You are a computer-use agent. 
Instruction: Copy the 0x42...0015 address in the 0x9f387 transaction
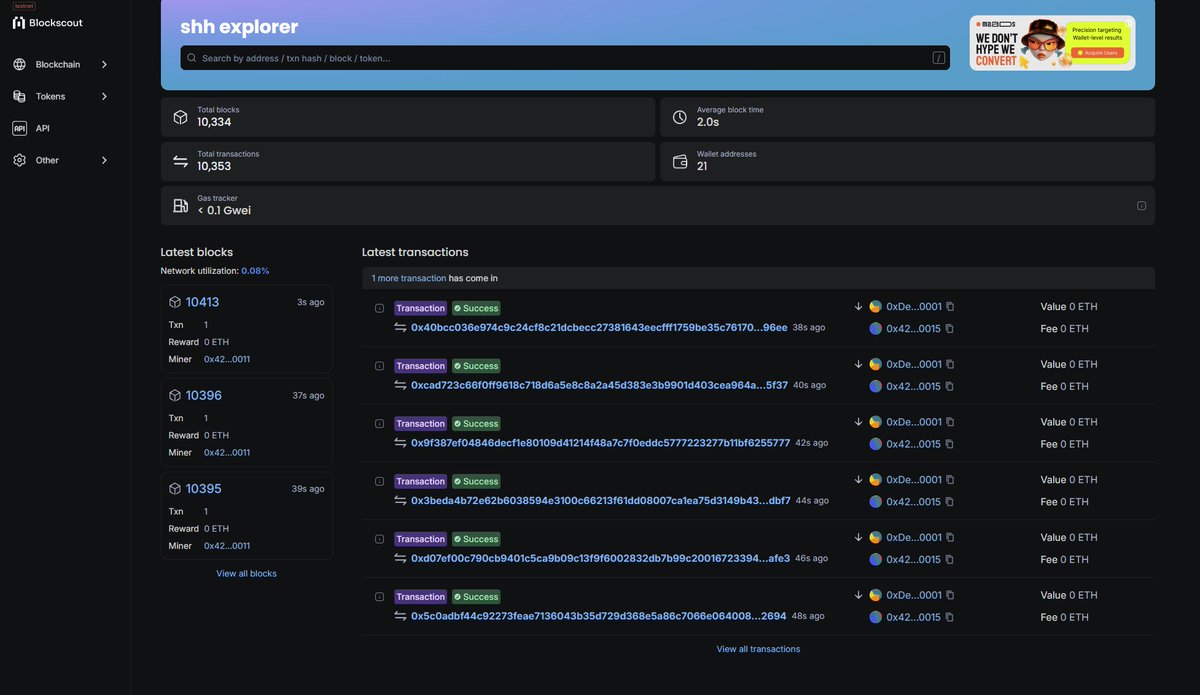[x=950, y=444]
